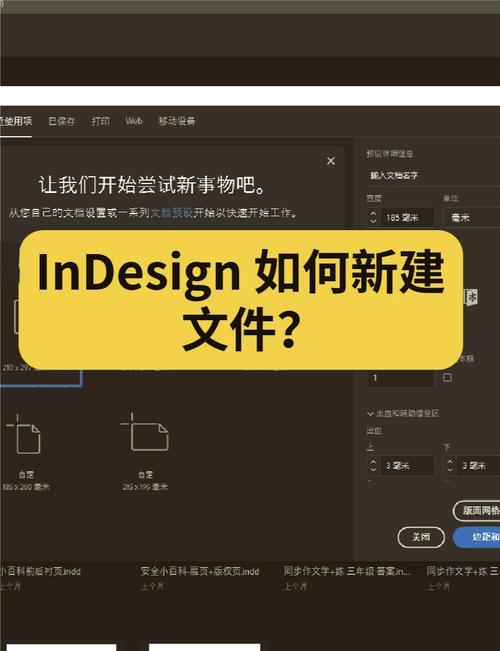Click the 关闭 button
500x651 pixels.
tap(421, 537)
